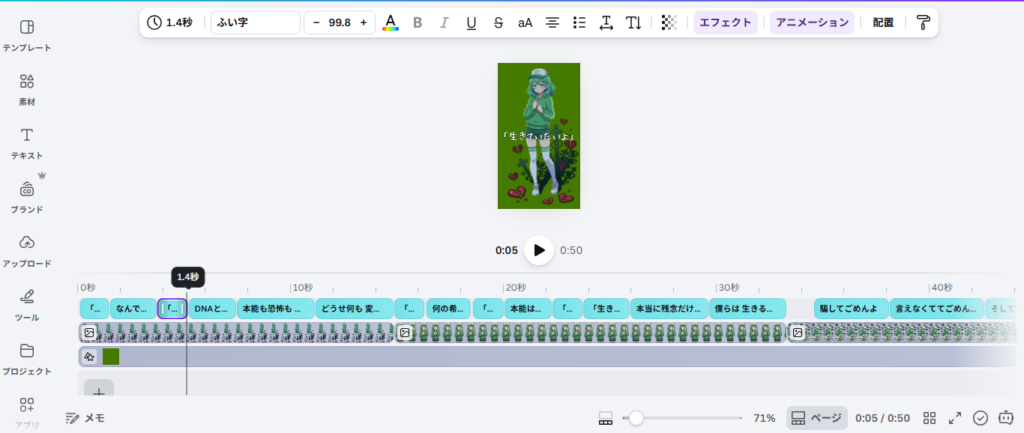Select the テキスト (Text) sidebar tool
The width and height of the screenshot is (1024, 433).
point(27,142)
